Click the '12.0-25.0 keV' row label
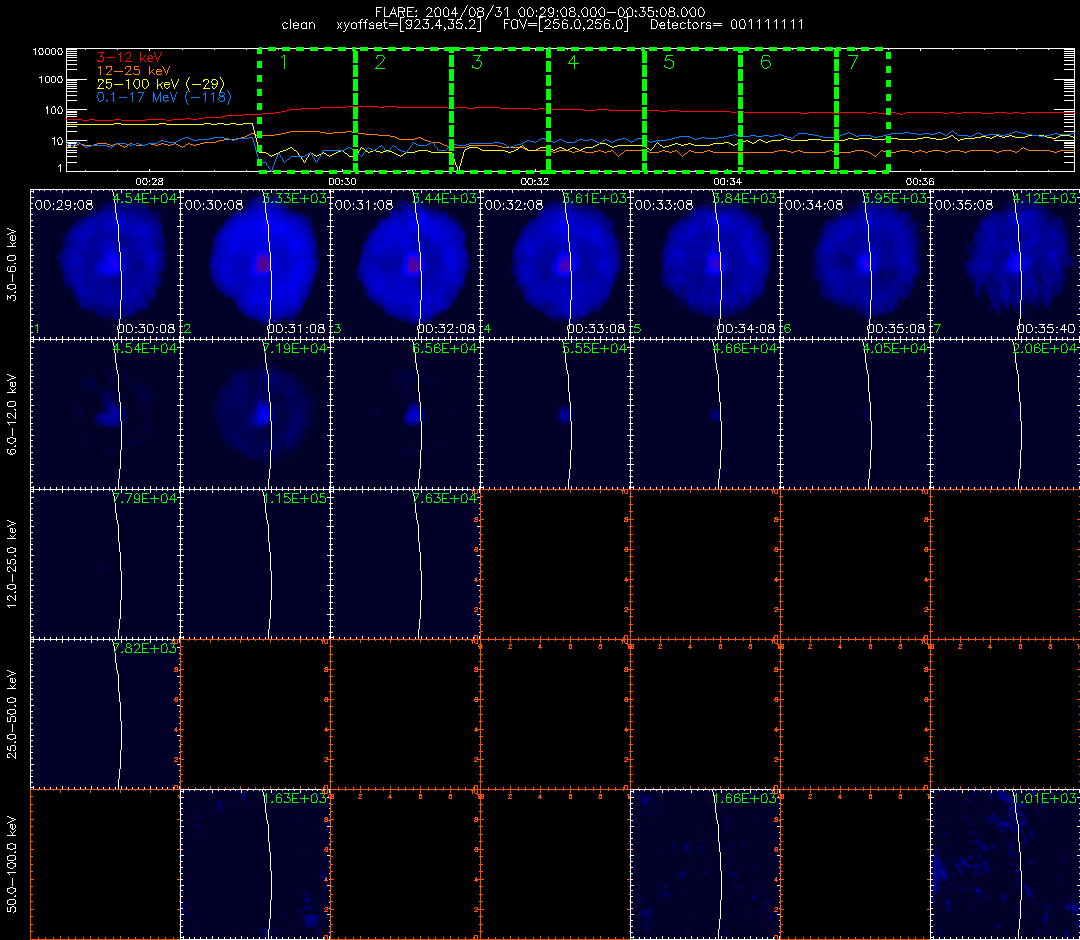The height and width of the screenshot is (940, 1080). tap(12, 564)
